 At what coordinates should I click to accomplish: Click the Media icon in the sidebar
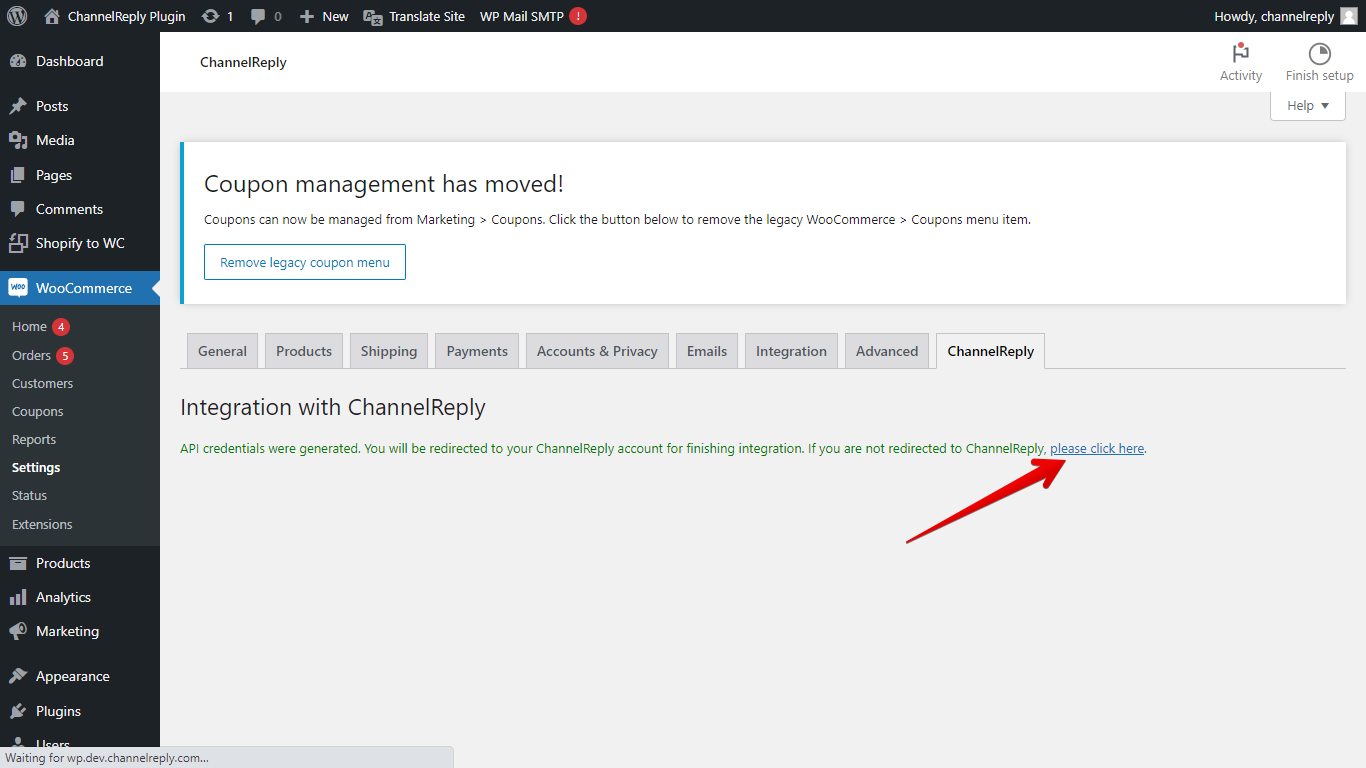coord(18,140)
